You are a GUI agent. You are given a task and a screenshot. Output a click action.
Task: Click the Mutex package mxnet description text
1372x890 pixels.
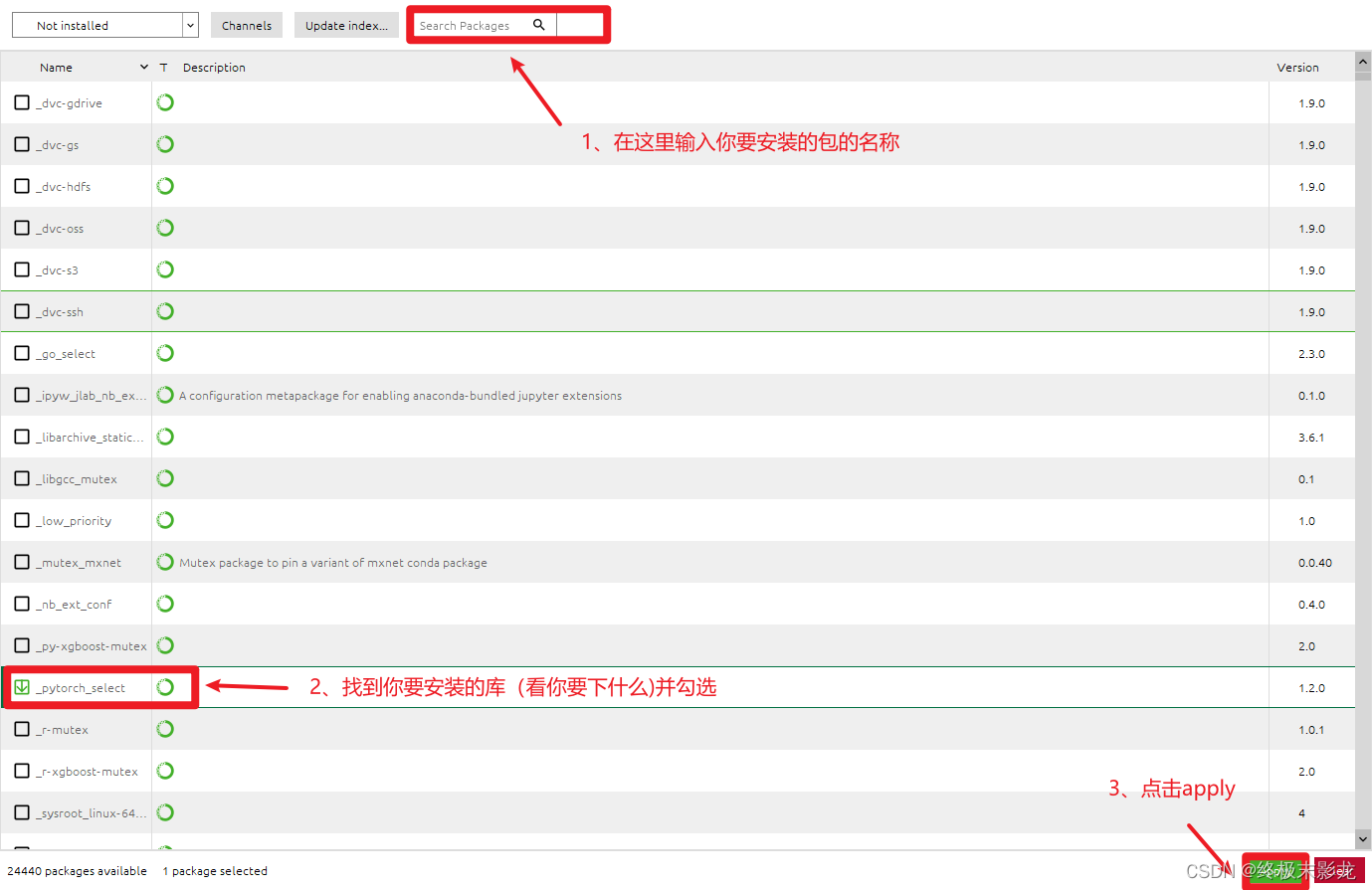tap(333, 563)
